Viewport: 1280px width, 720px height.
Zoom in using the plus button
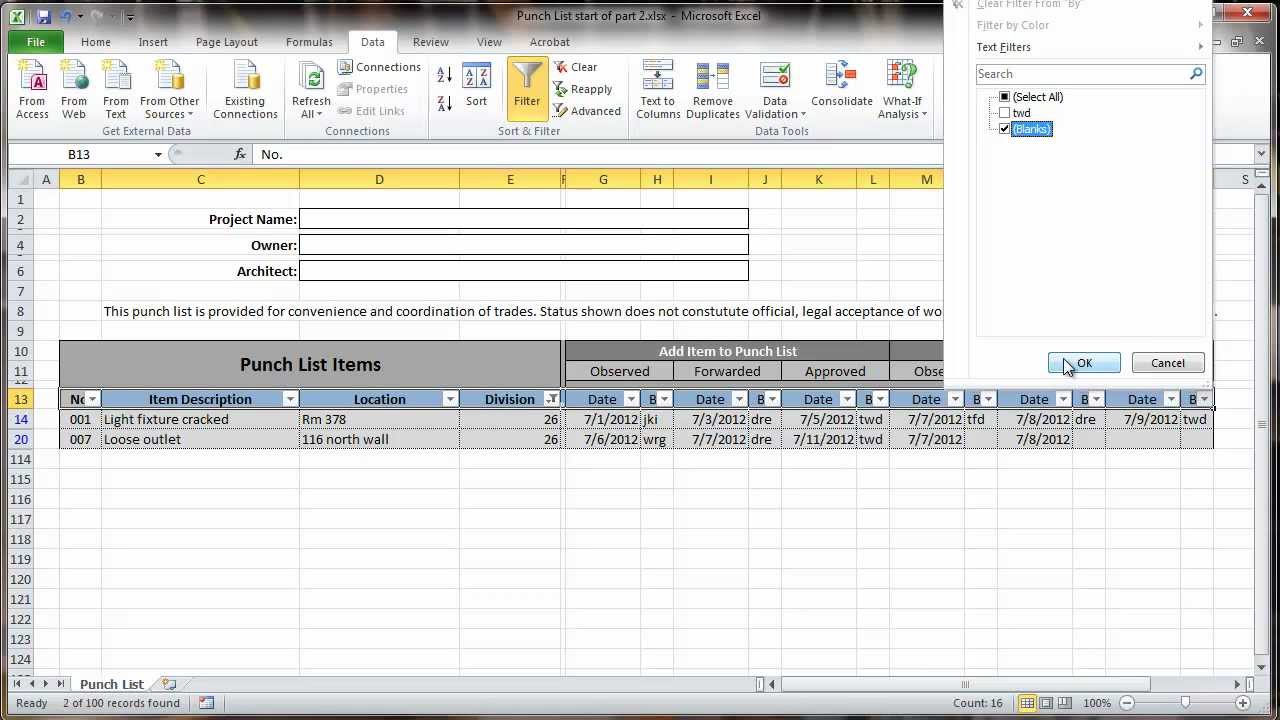(x=1243, y=703)
